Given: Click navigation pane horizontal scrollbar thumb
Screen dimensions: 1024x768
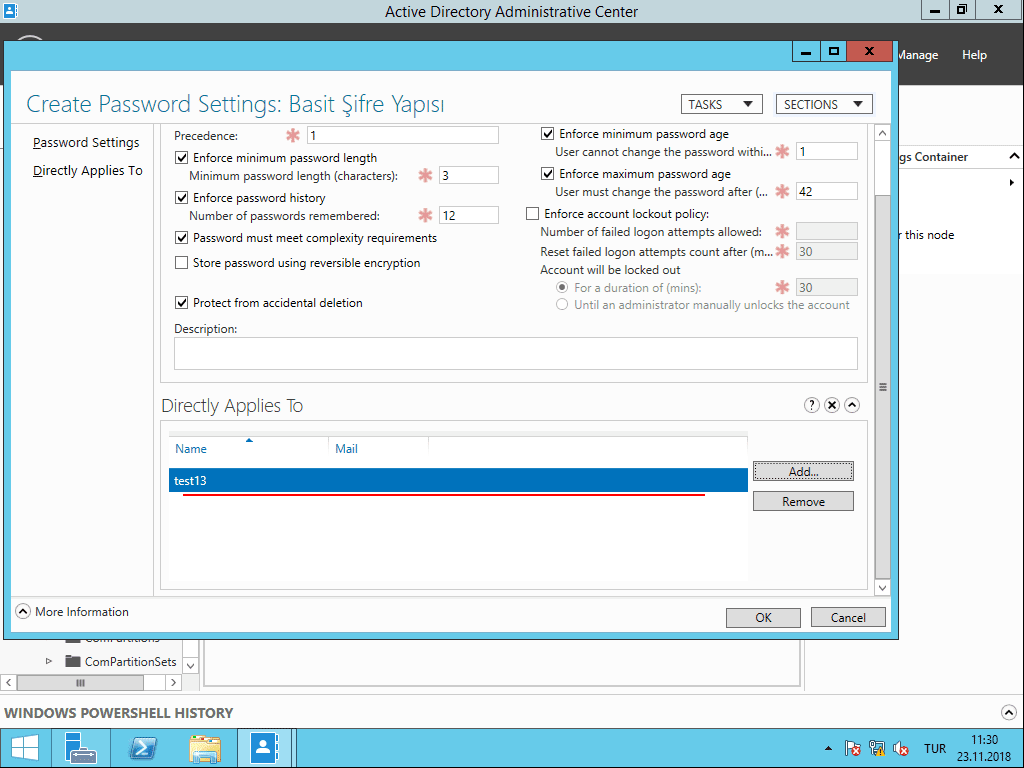Looking at the screenshot, I should pyautogui.click(x=80, y=682).
